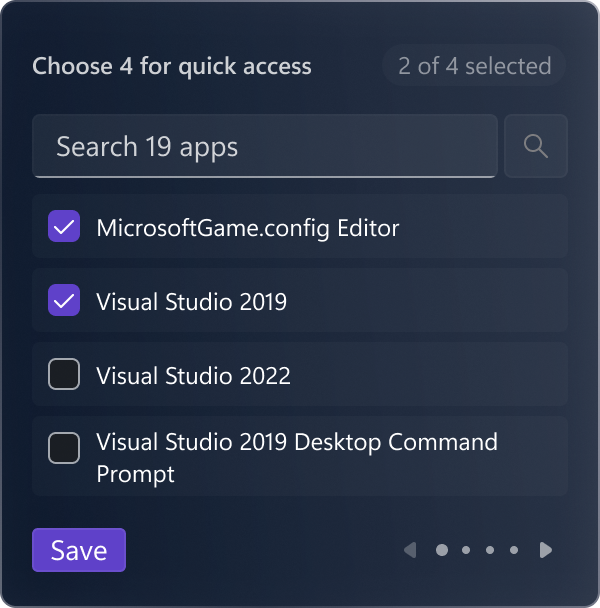This screenshot has height=608, width=600.
Task: Select the first pagination dot
Action: 442,550
